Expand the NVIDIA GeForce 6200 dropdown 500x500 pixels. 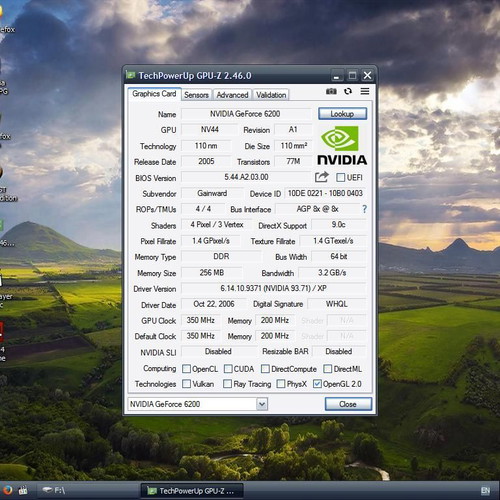(x=262, y=404)
